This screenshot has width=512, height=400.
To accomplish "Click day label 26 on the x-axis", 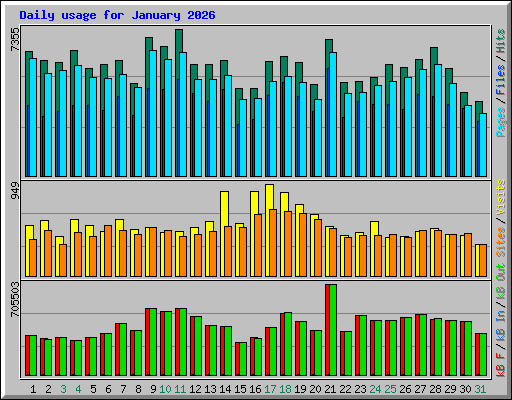I will click(x=405, y=389).
